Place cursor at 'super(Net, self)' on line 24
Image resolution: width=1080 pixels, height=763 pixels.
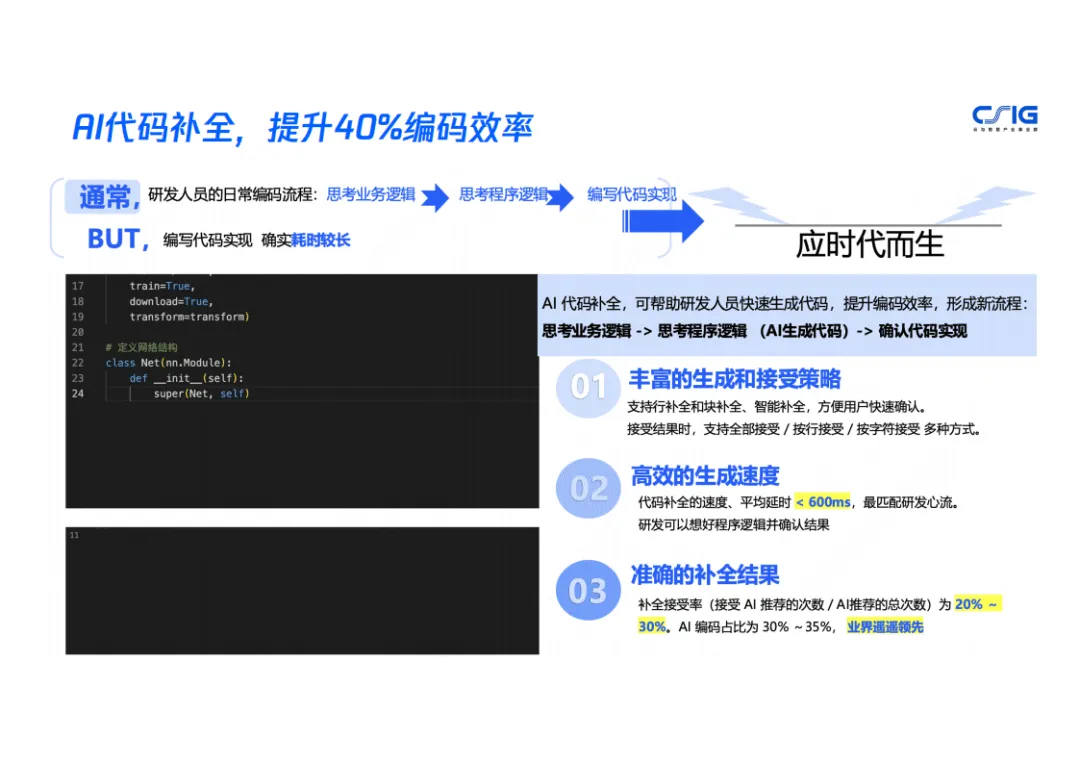201,394
